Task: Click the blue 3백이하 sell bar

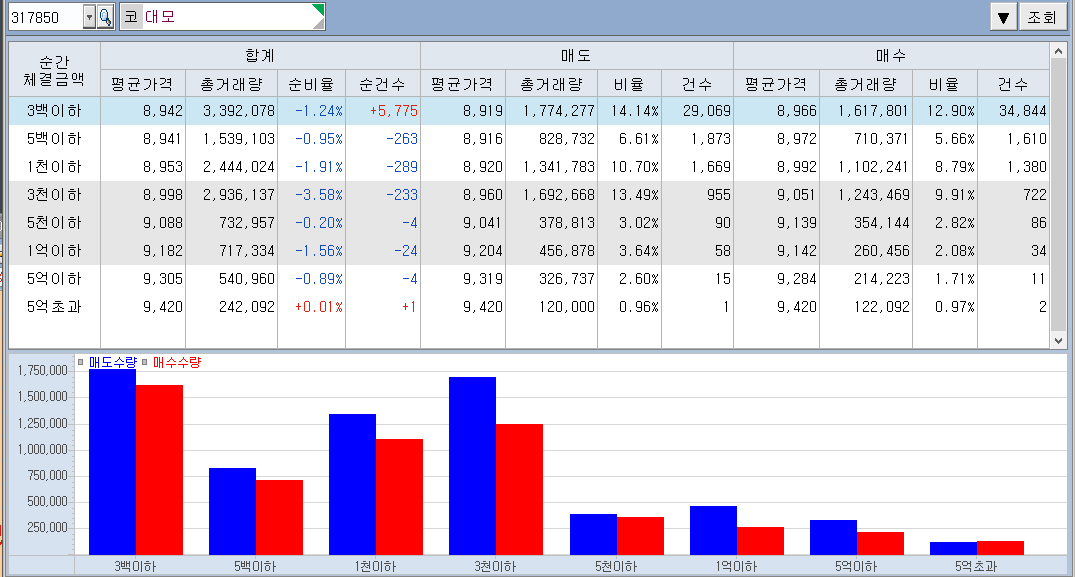Action: pos(112,462)
